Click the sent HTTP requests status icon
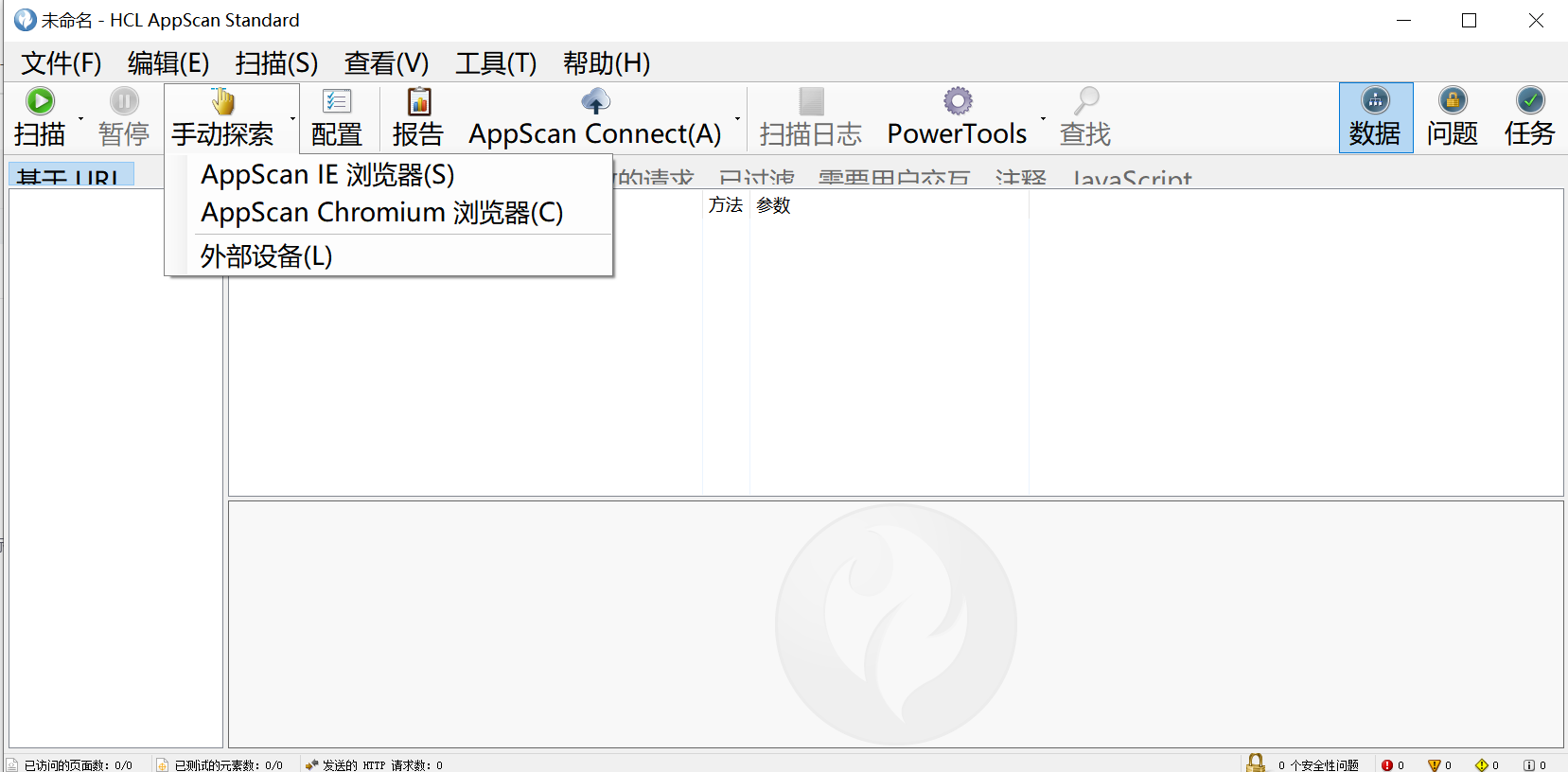Image resolution: width=1568 pixels, height=772 pixels. coord(311,765)
